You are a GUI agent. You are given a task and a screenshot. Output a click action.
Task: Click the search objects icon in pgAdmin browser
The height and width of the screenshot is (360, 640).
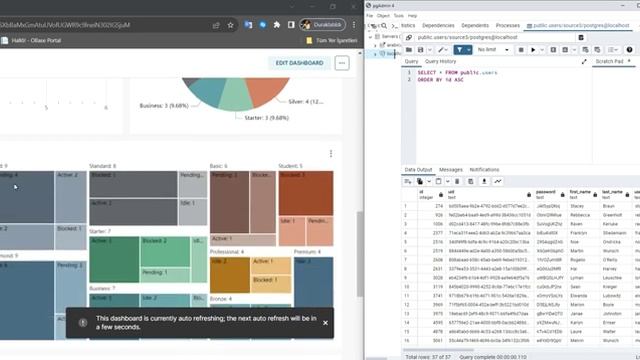click(x=384, y=26)
